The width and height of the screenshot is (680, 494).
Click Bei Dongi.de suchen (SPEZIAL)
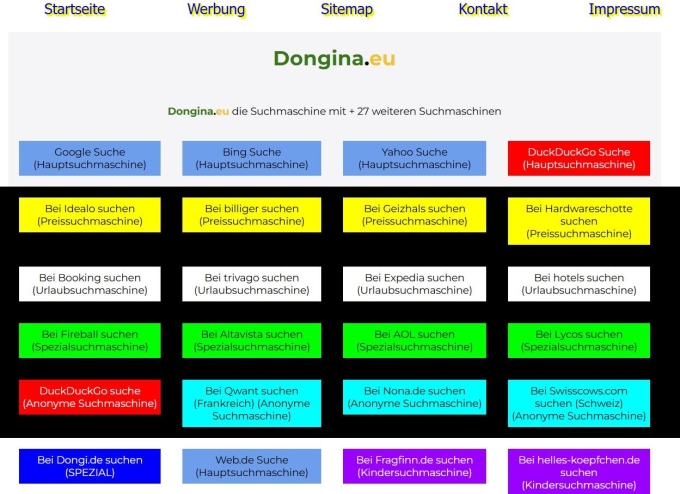point(90,466)
